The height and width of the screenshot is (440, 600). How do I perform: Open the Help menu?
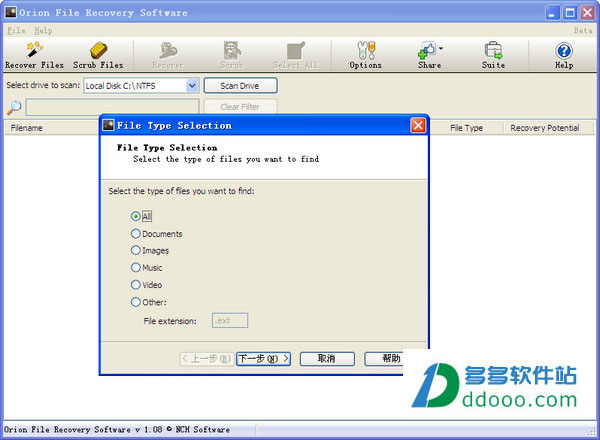pyautogui.click(x=43, y=31)
